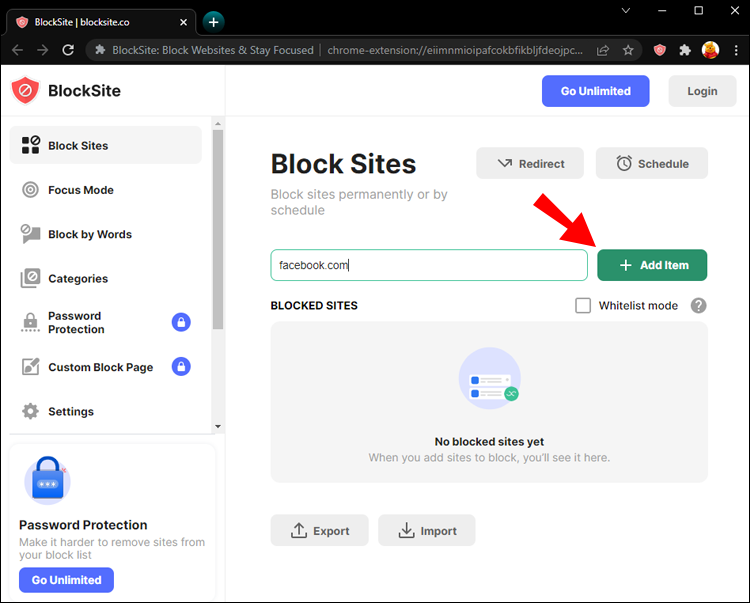The width and height of the screenshot is (750, 603).
Task: Click the No blocked sites yet illustration
Action: (x=489, y=378)
